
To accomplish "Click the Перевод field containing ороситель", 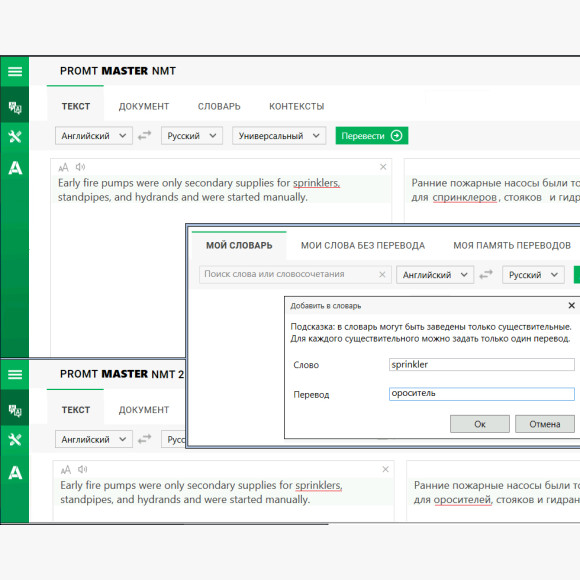I will (482, 394).
